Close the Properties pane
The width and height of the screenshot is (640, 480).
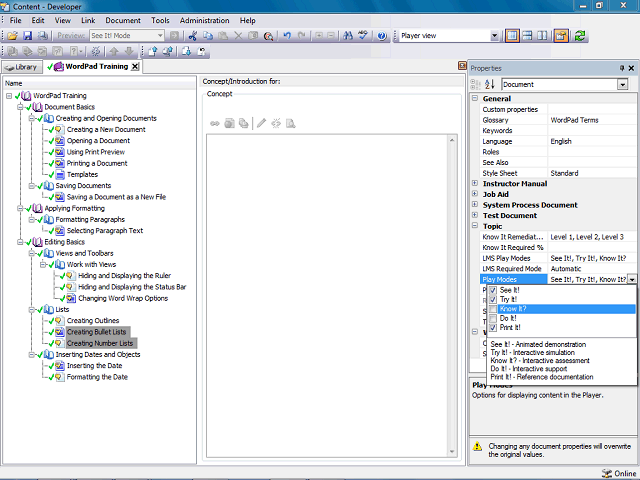coord(631,68)
